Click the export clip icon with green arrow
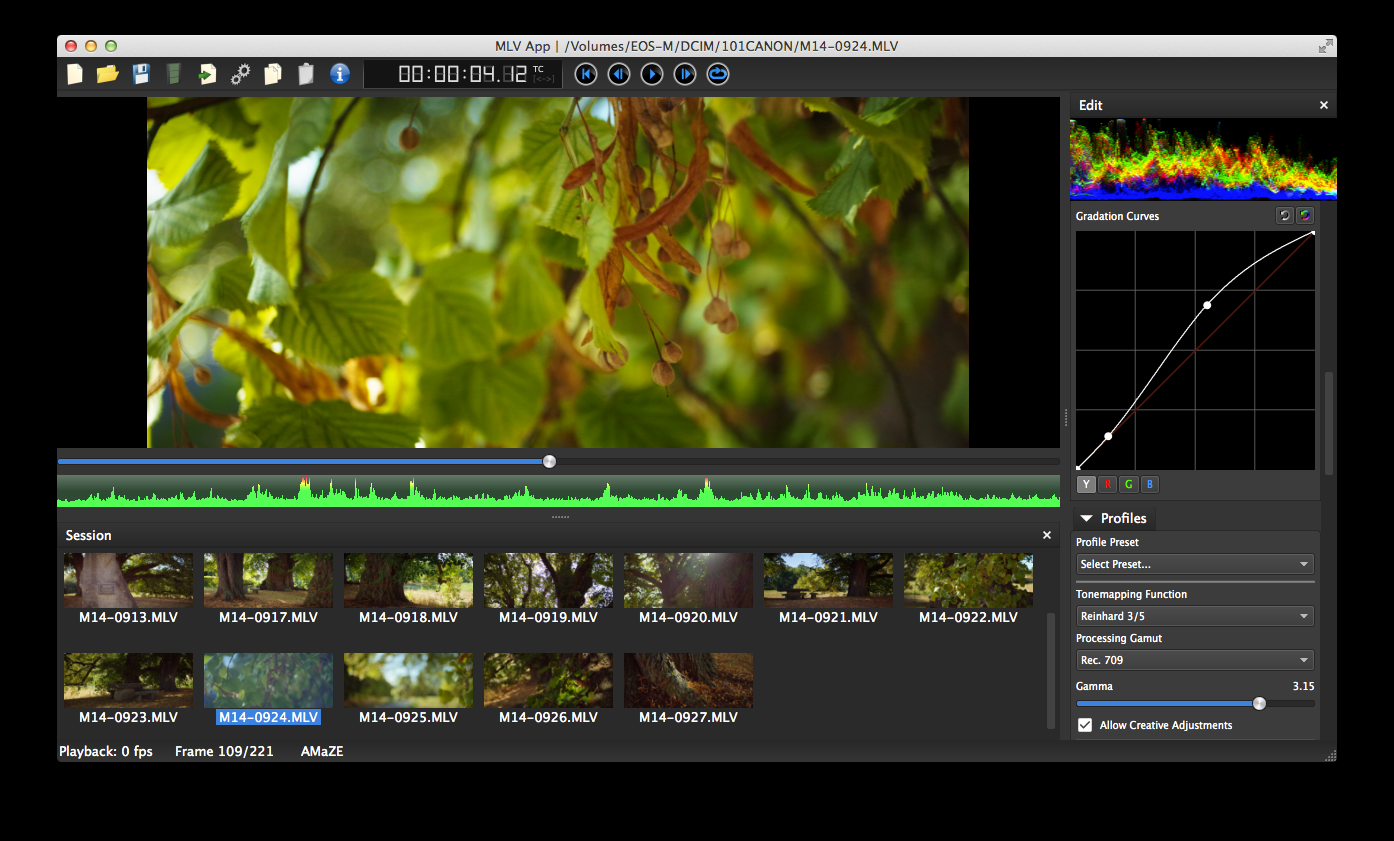This screenshot has width=1394, height=841. (x=207, y=74)
